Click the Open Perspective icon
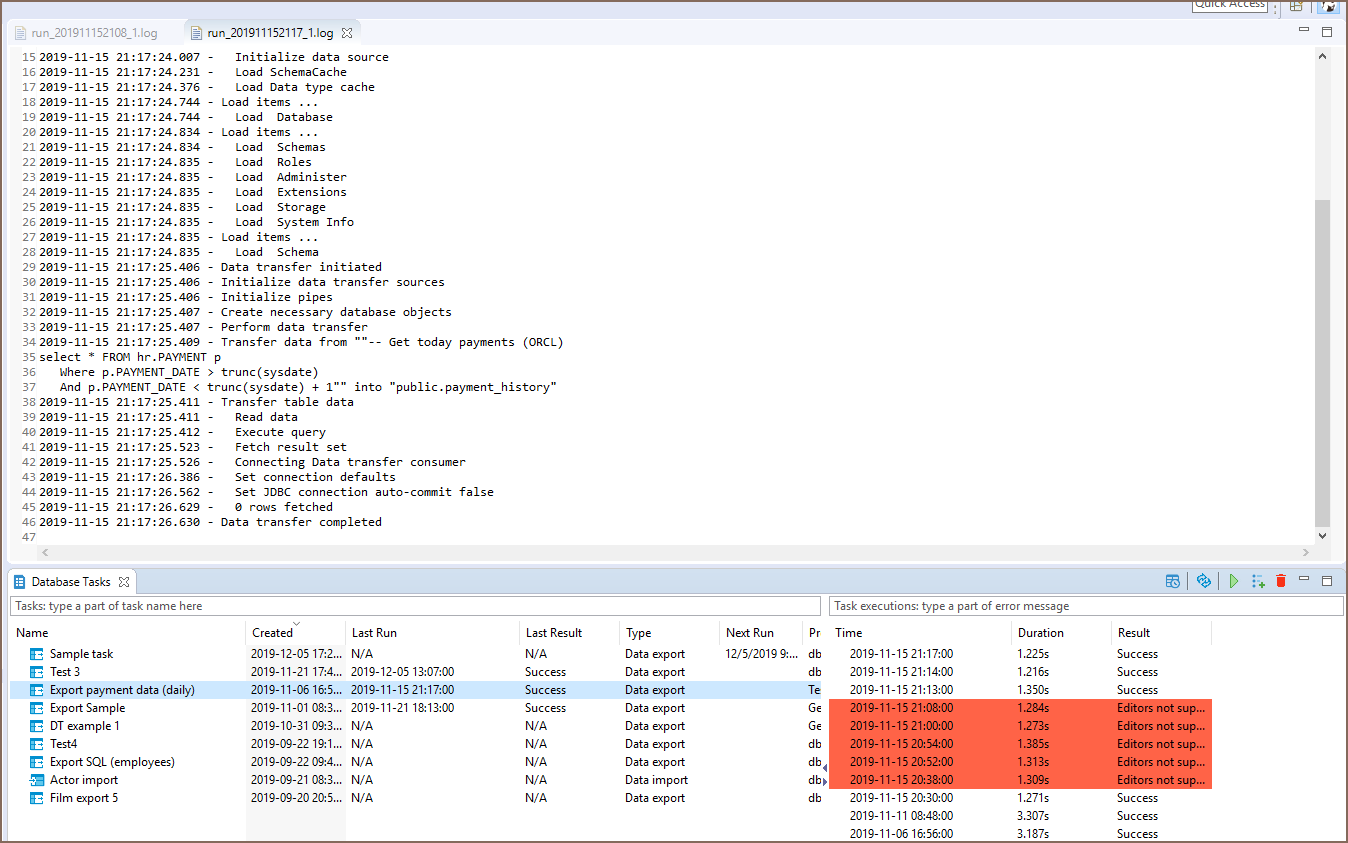Screen dimensions: 1348x843 [1296, 5]
